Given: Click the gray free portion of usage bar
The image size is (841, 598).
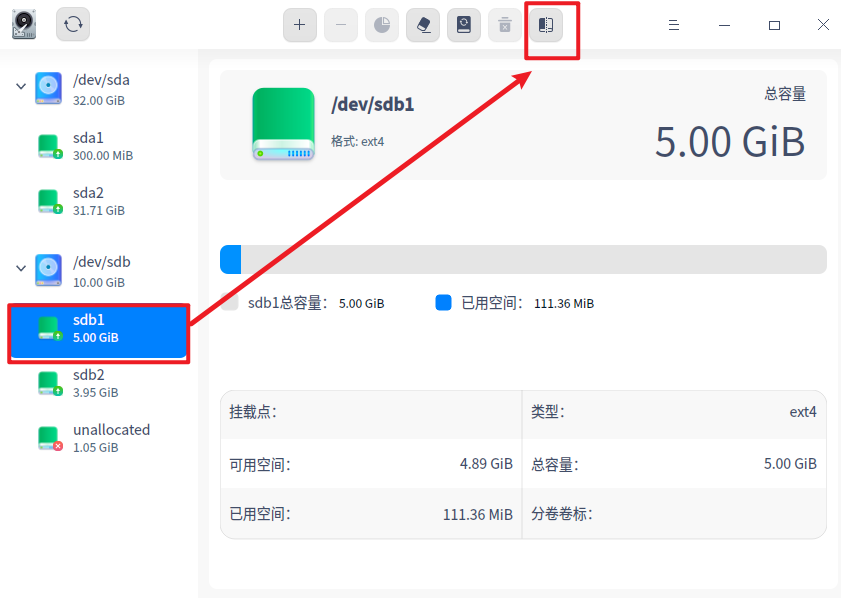Looking at the screenshot, I should point(534,260).
